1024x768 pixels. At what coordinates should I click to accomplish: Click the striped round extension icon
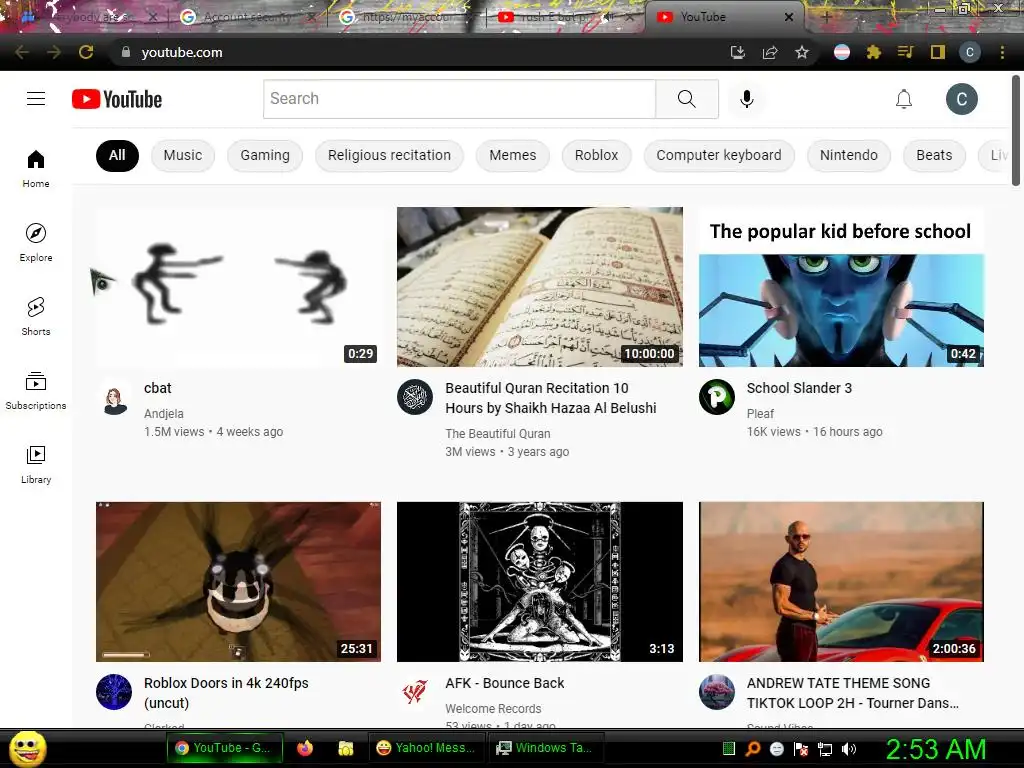coord(842,52)
